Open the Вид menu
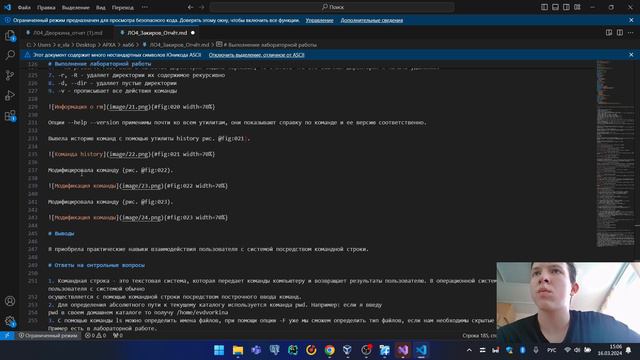Image resolution: width=640 pixels, height=360 pixels. coord(101,7)
